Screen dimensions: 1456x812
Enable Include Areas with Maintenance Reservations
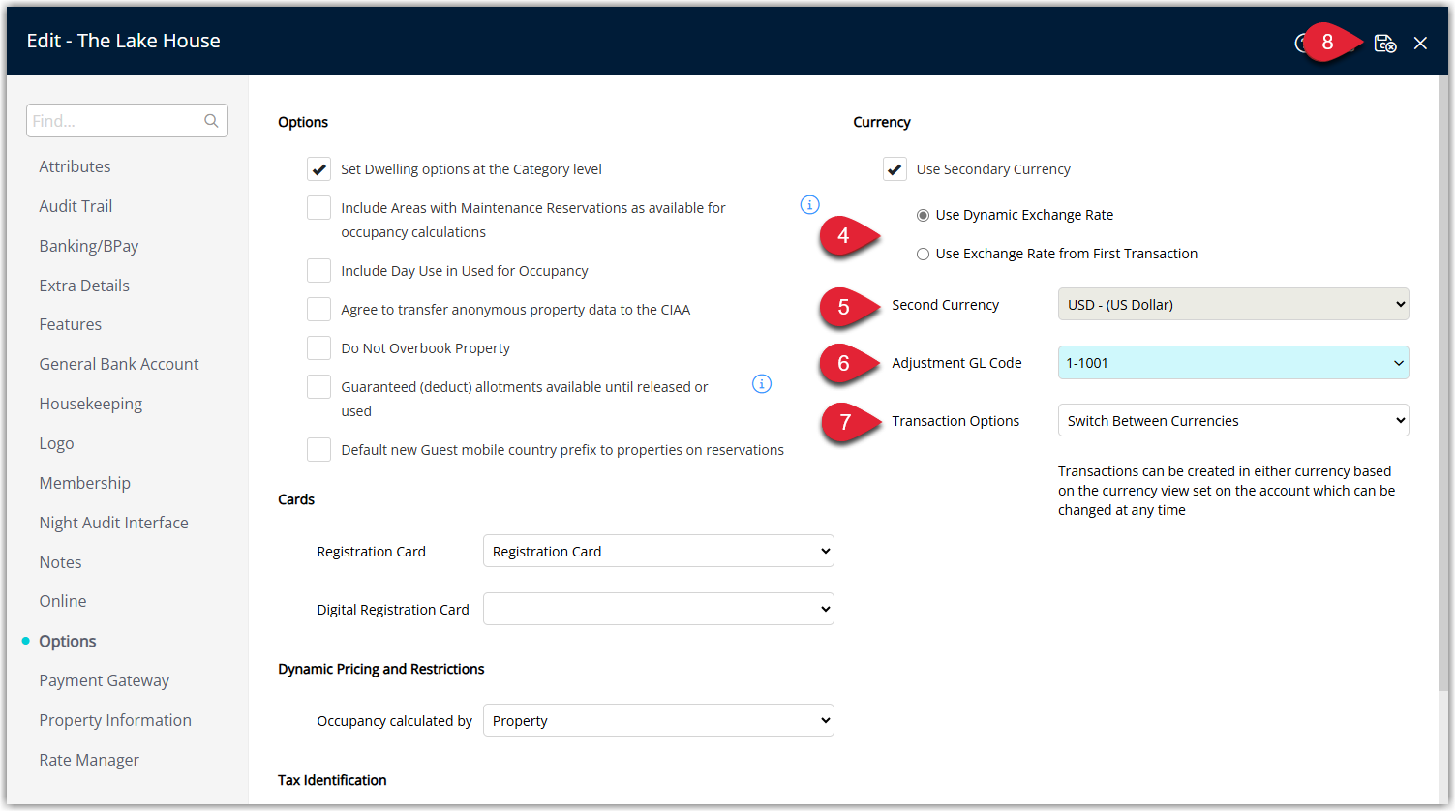click(319, 208)
